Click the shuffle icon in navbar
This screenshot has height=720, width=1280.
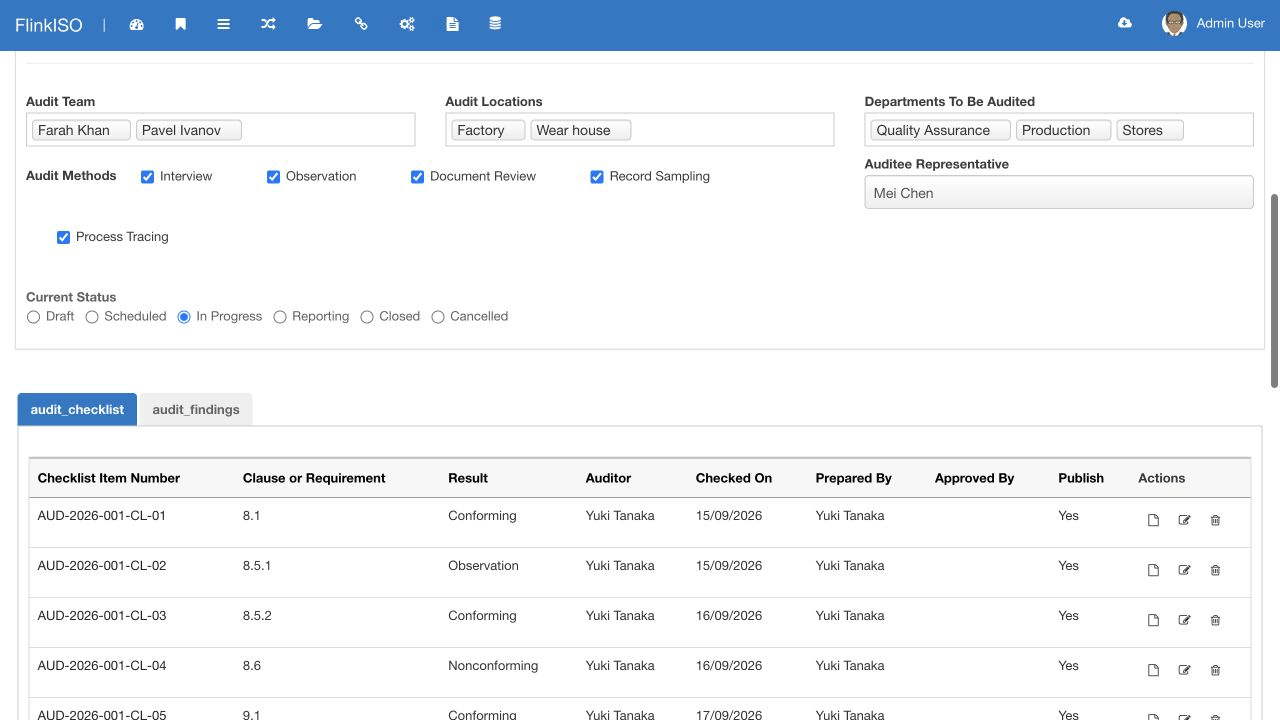tap(268, 24)
